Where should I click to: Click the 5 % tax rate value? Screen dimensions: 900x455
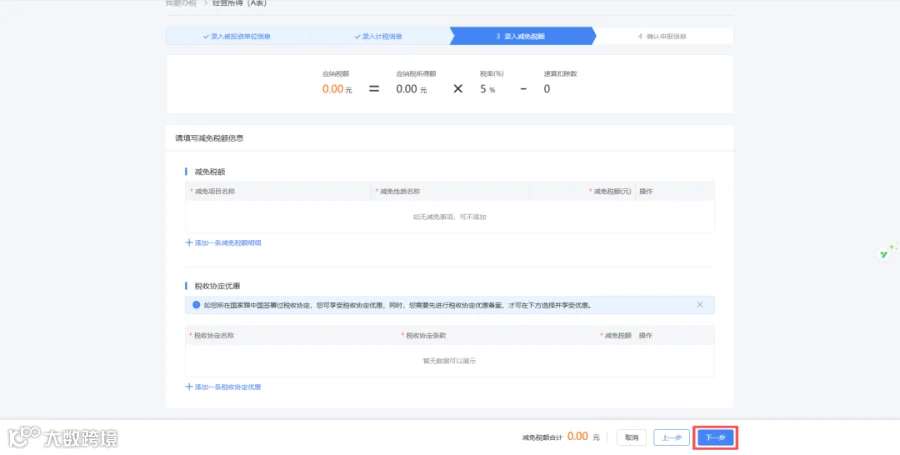coord(487,89)
